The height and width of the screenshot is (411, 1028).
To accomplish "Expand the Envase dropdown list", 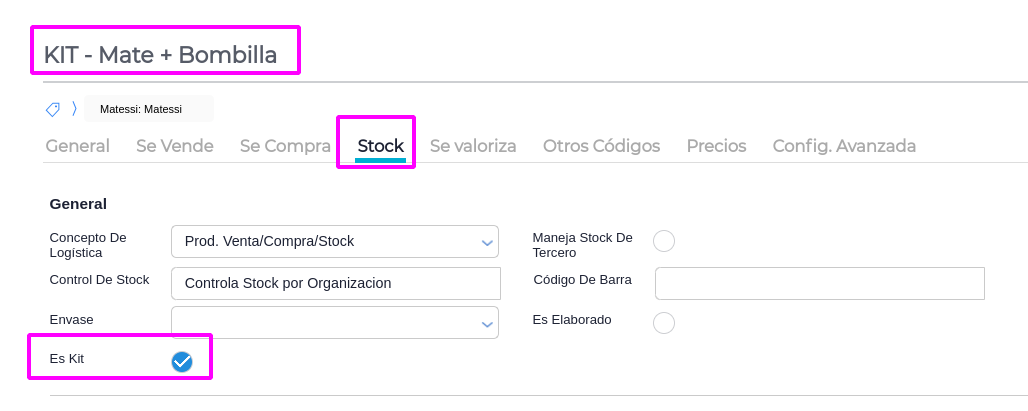I will [x=334, y=323].
